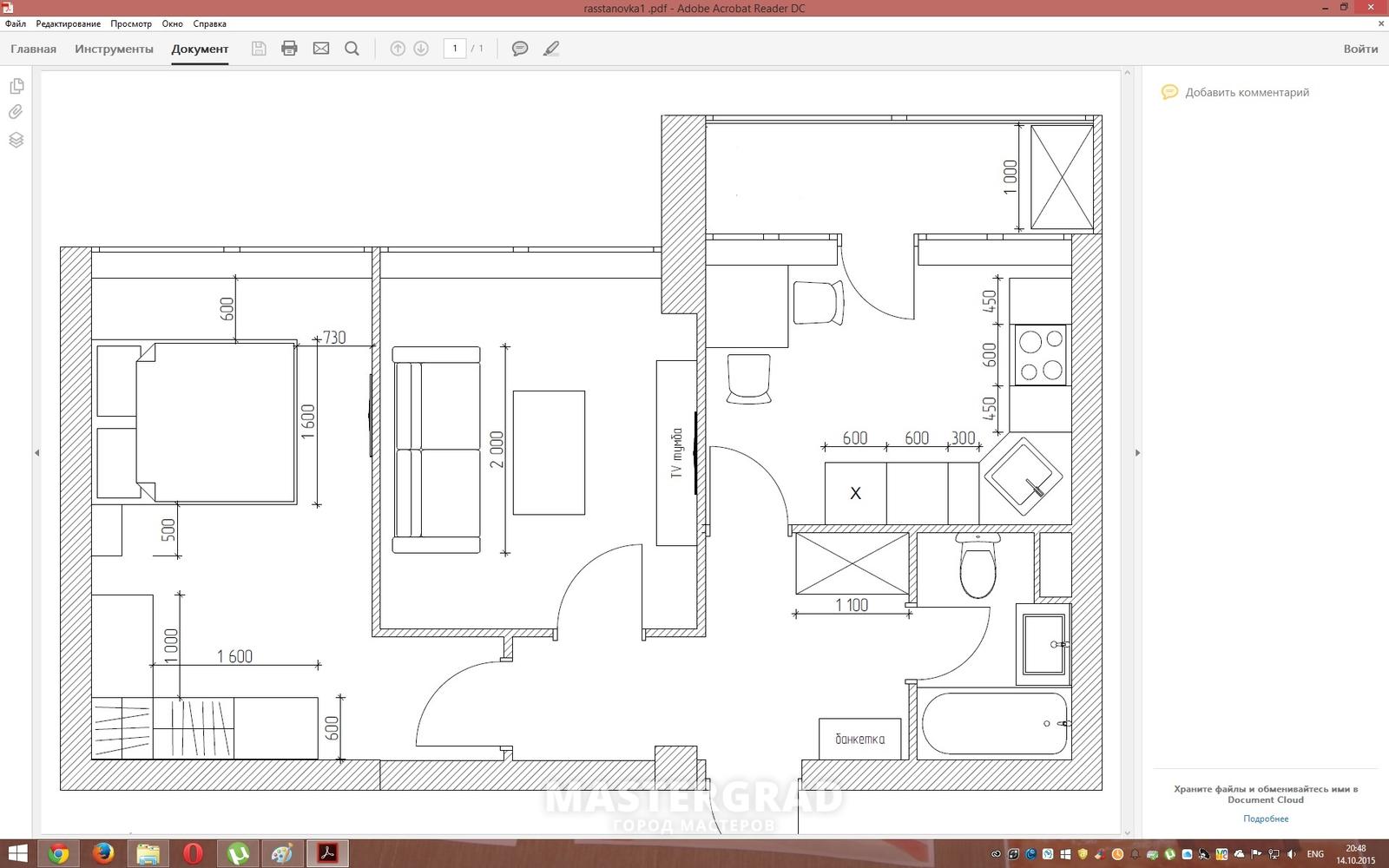Open the Attachments paperclip panel
The image size is (1389, 868).
[16, 112]
